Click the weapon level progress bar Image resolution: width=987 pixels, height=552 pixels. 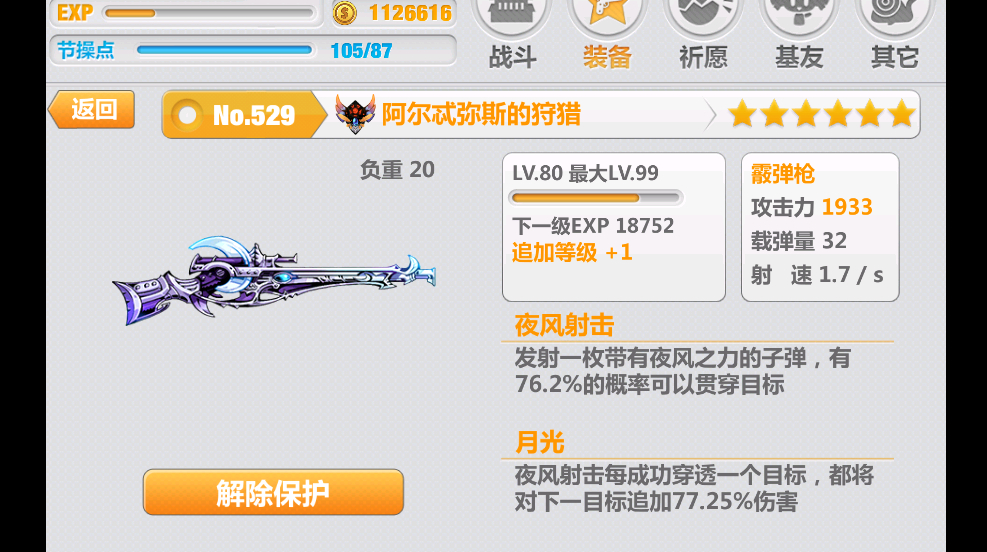coord(595,198)
